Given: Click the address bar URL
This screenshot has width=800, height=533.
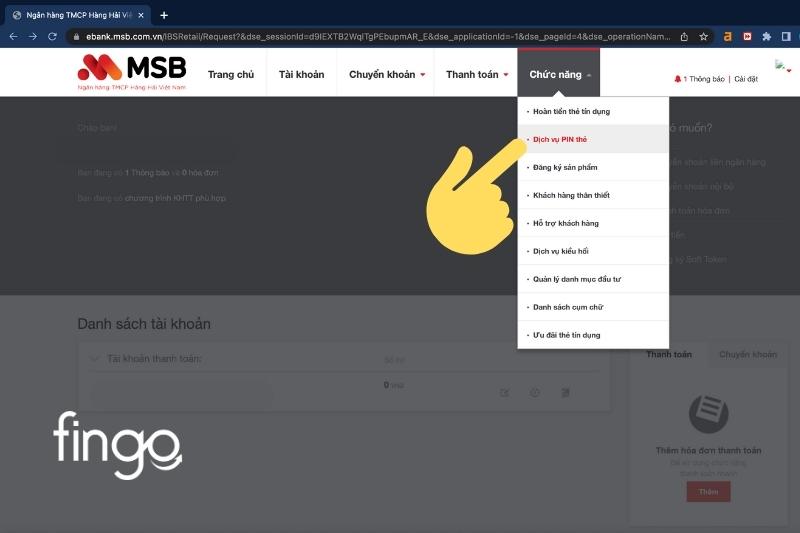Looking at the screenshot, I should point(378,37).
